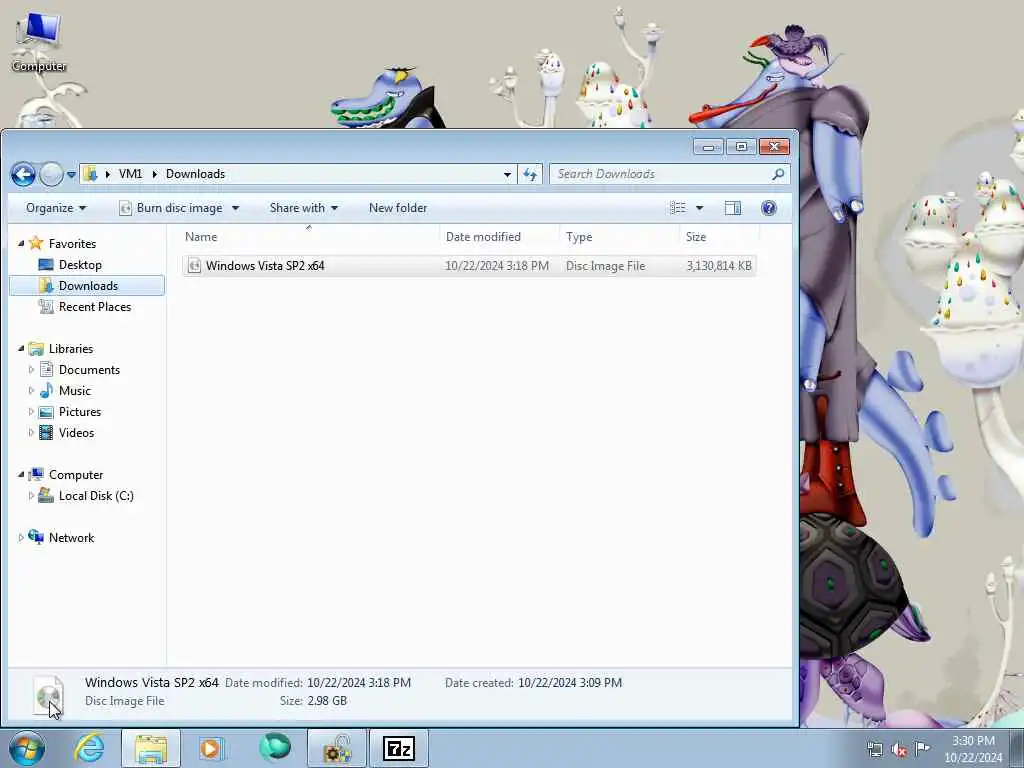1024x768 pixels.
Task: Sort by the Size column header
Action: [x=719, y=237]
